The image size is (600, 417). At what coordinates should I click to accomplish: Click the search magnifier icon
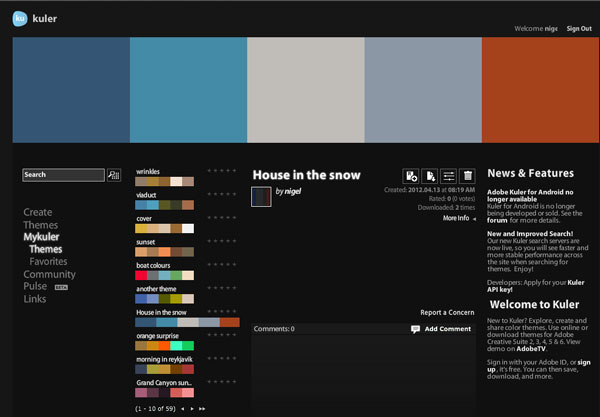click(x=112, y=175)
